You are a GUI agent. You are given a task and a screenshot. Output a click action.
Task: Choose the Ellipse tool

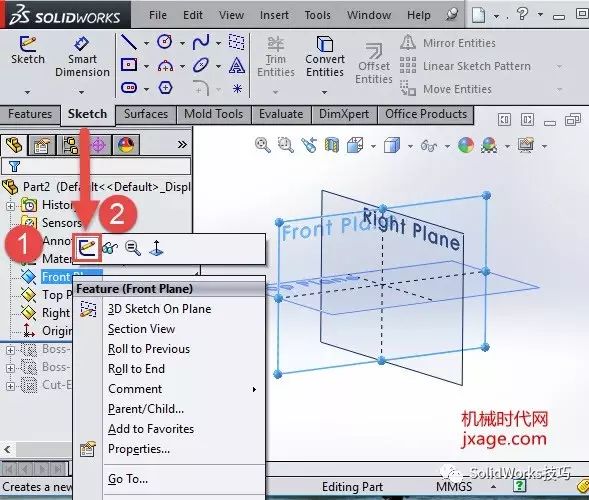tap(201, 65)
